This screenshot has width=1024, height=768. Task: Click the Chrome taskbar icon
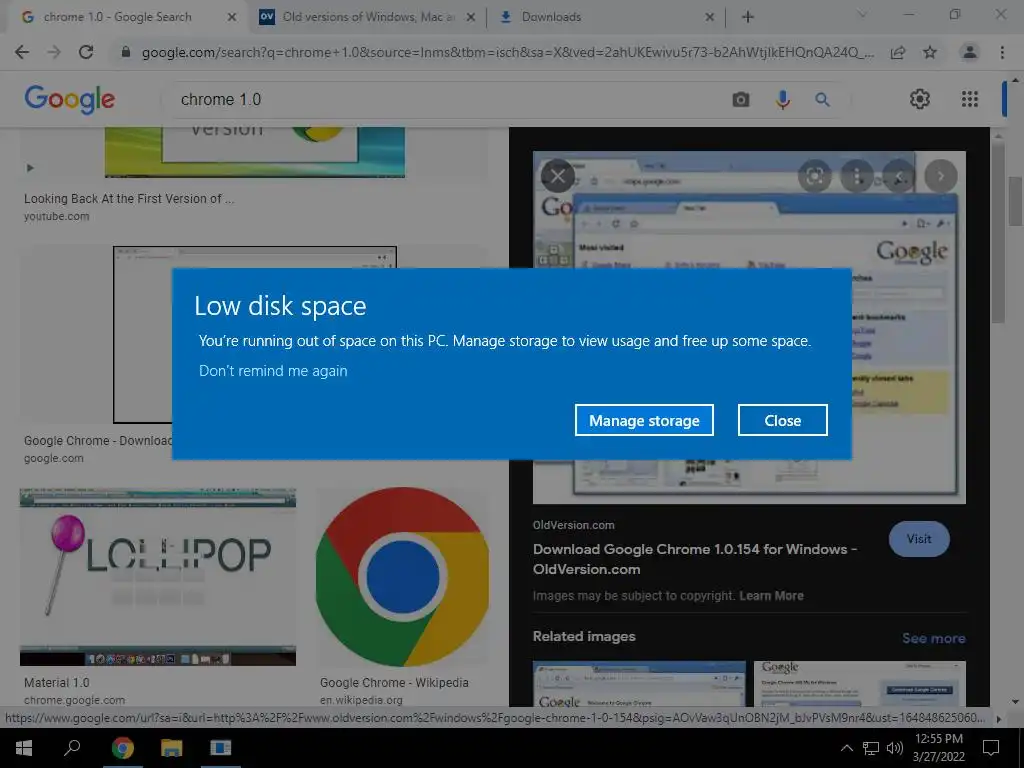122,748
